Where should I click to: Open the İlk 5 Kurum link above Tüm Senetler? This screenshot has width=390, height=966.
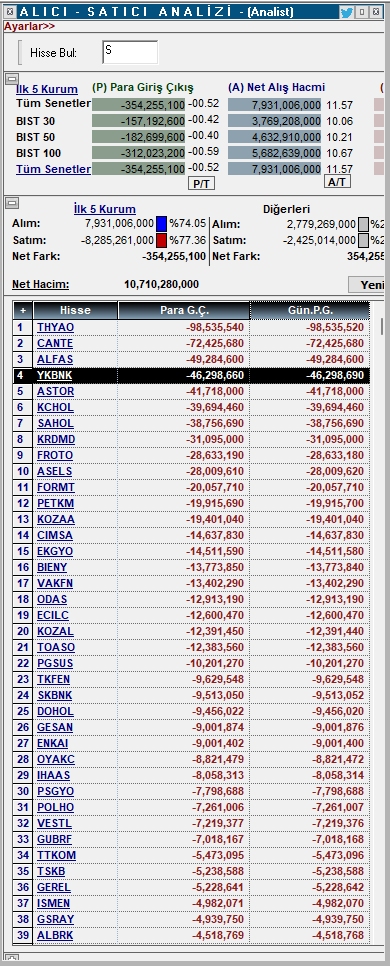pos(47,89)
